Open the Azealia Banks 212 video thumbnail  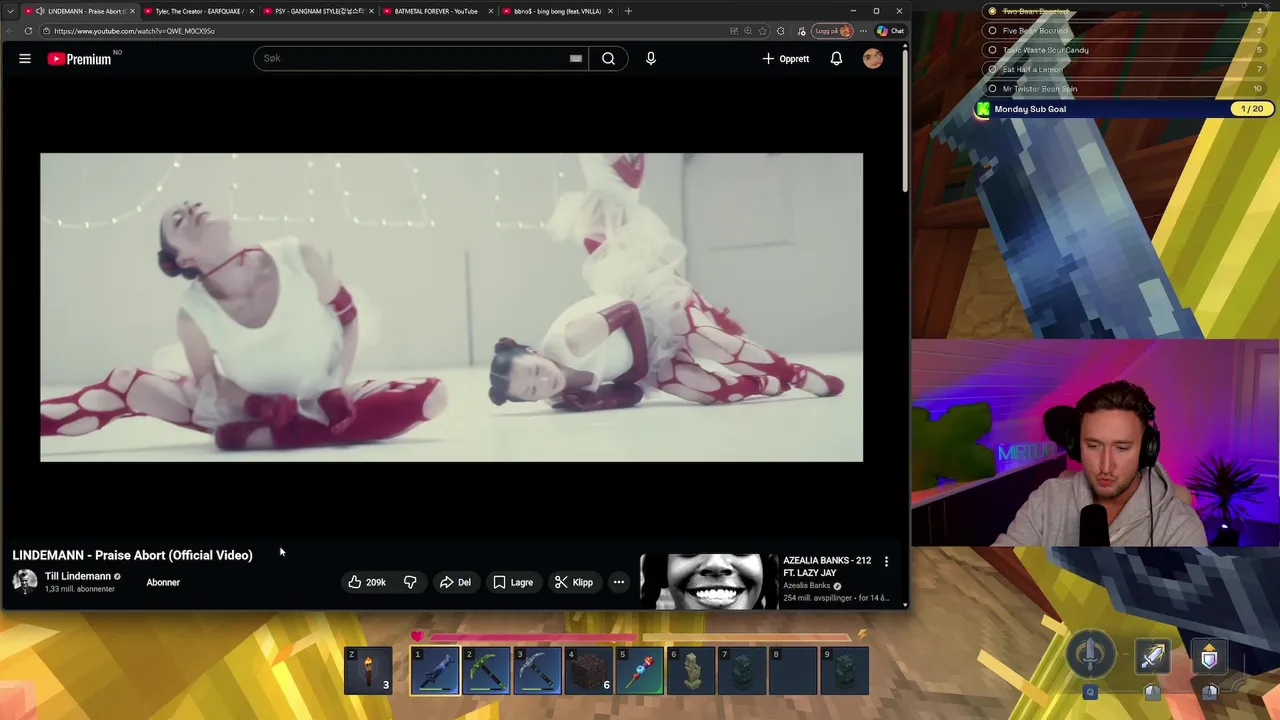[709, 581]
